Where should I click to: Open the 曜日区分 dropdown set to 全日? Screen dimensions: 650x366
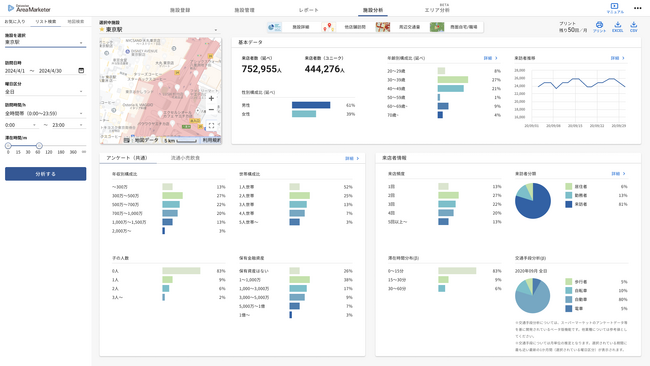click(x=45, y=92)
